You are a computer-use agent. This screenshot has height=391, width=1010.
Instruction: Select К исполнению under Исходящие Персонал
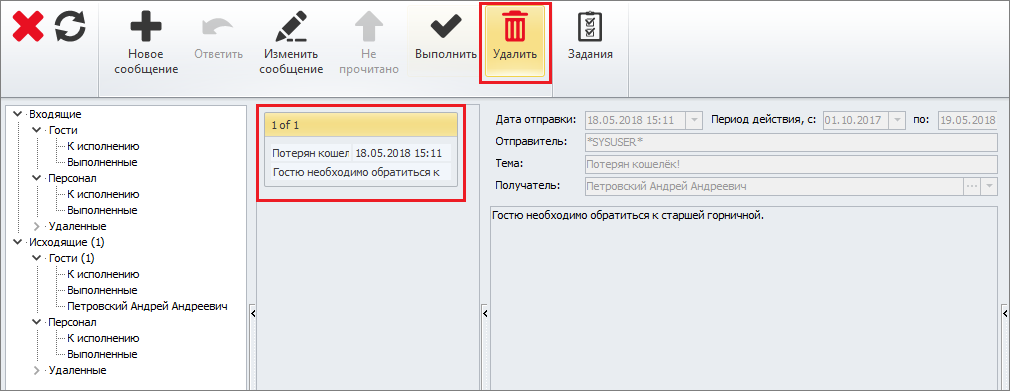(103, 338)
